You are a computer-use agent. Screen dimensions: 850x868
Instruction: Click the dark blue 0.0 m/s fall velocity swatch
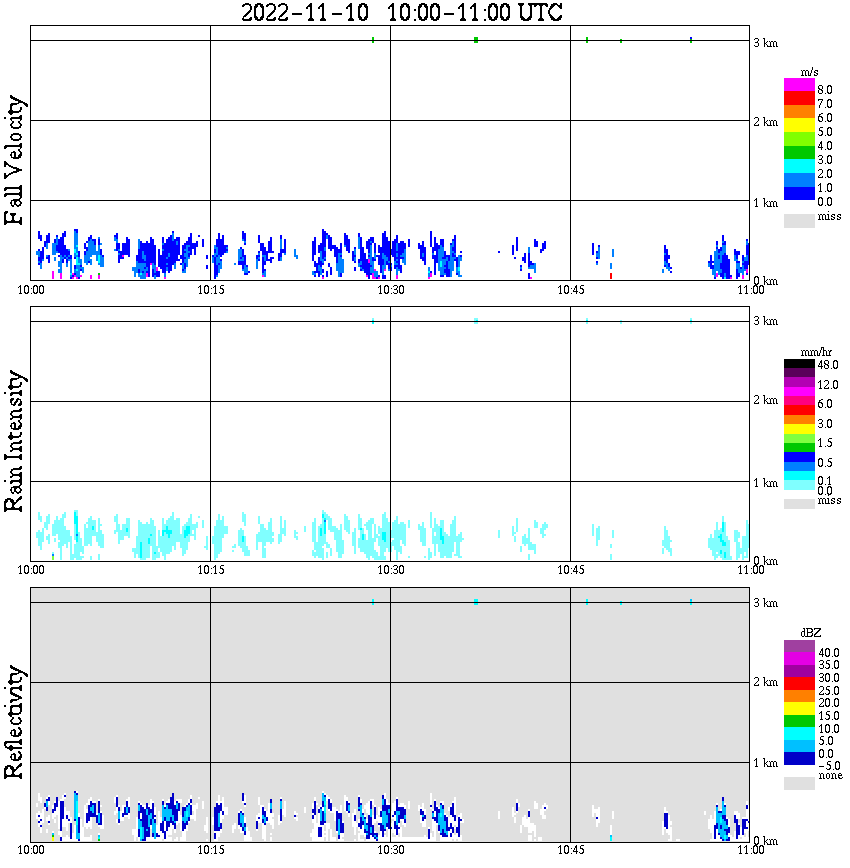799,193
